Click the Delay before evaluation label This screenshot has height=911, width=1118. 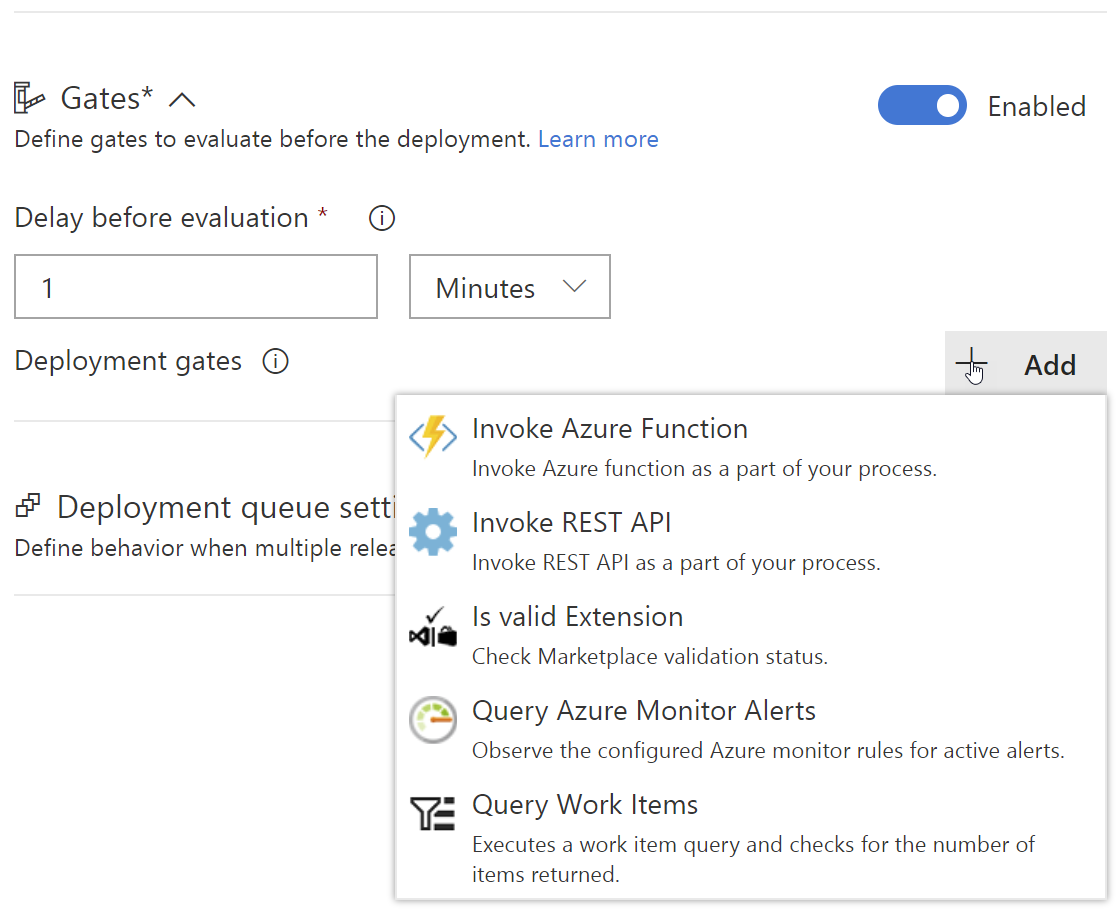(x=161, y=218)
